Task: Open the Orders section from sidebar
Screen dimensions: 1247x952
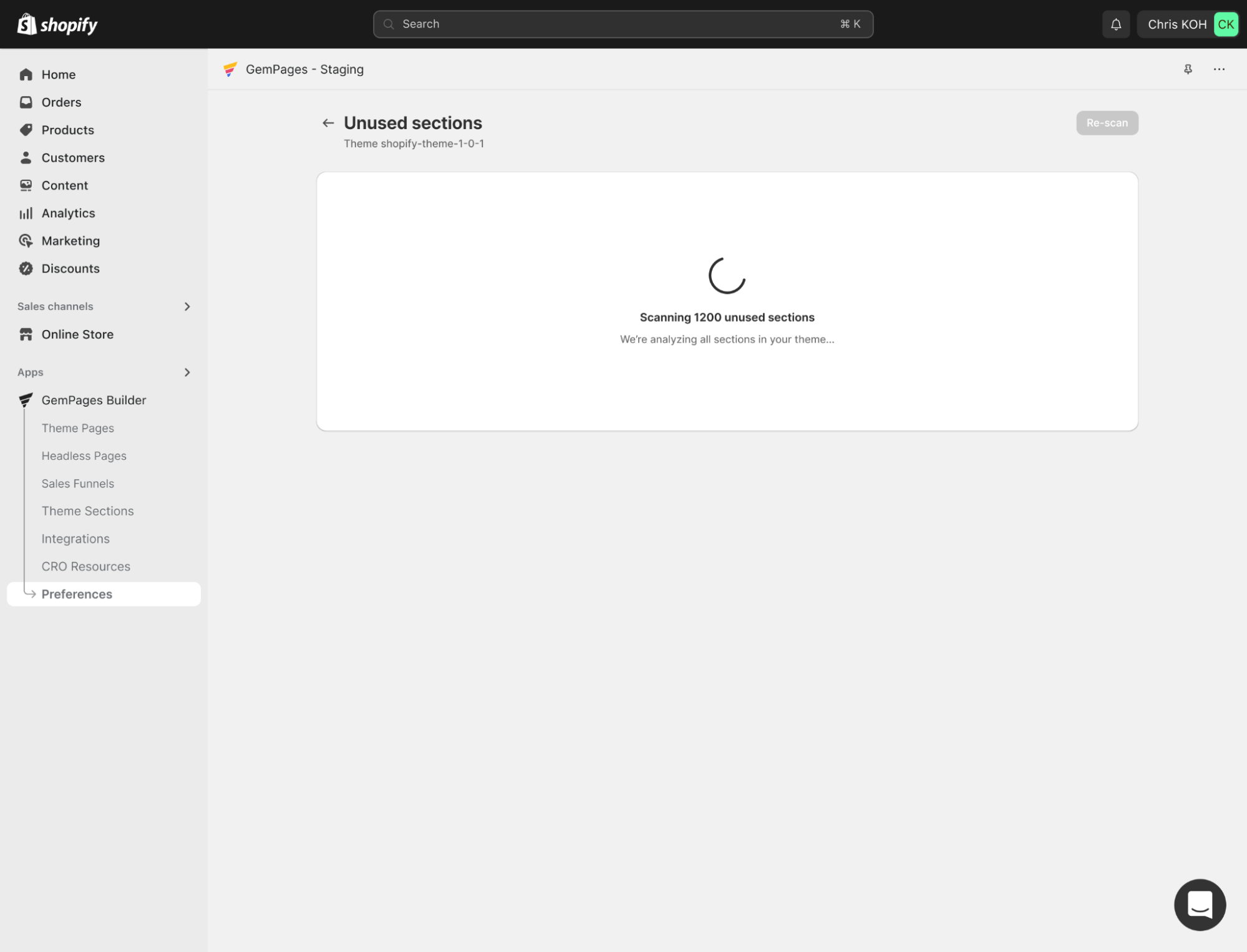Action: point(61,102)
